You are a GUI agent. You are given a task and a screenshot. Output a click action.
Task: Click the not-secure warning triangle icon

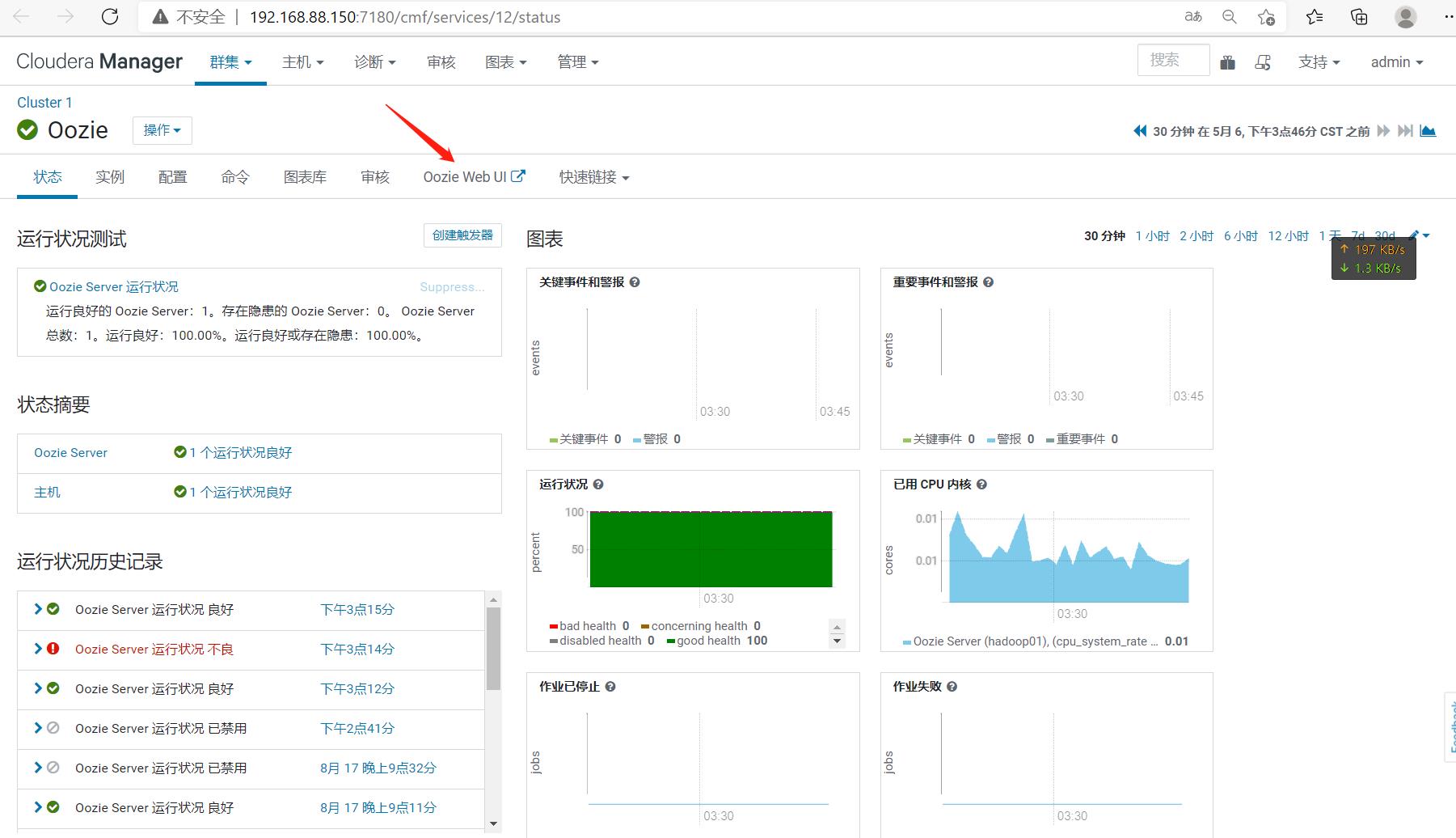[161, 17]
